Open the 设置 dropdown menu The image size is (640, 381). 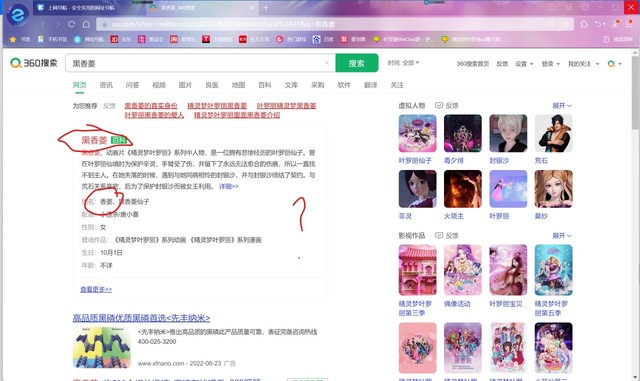(x=524, y=64)
